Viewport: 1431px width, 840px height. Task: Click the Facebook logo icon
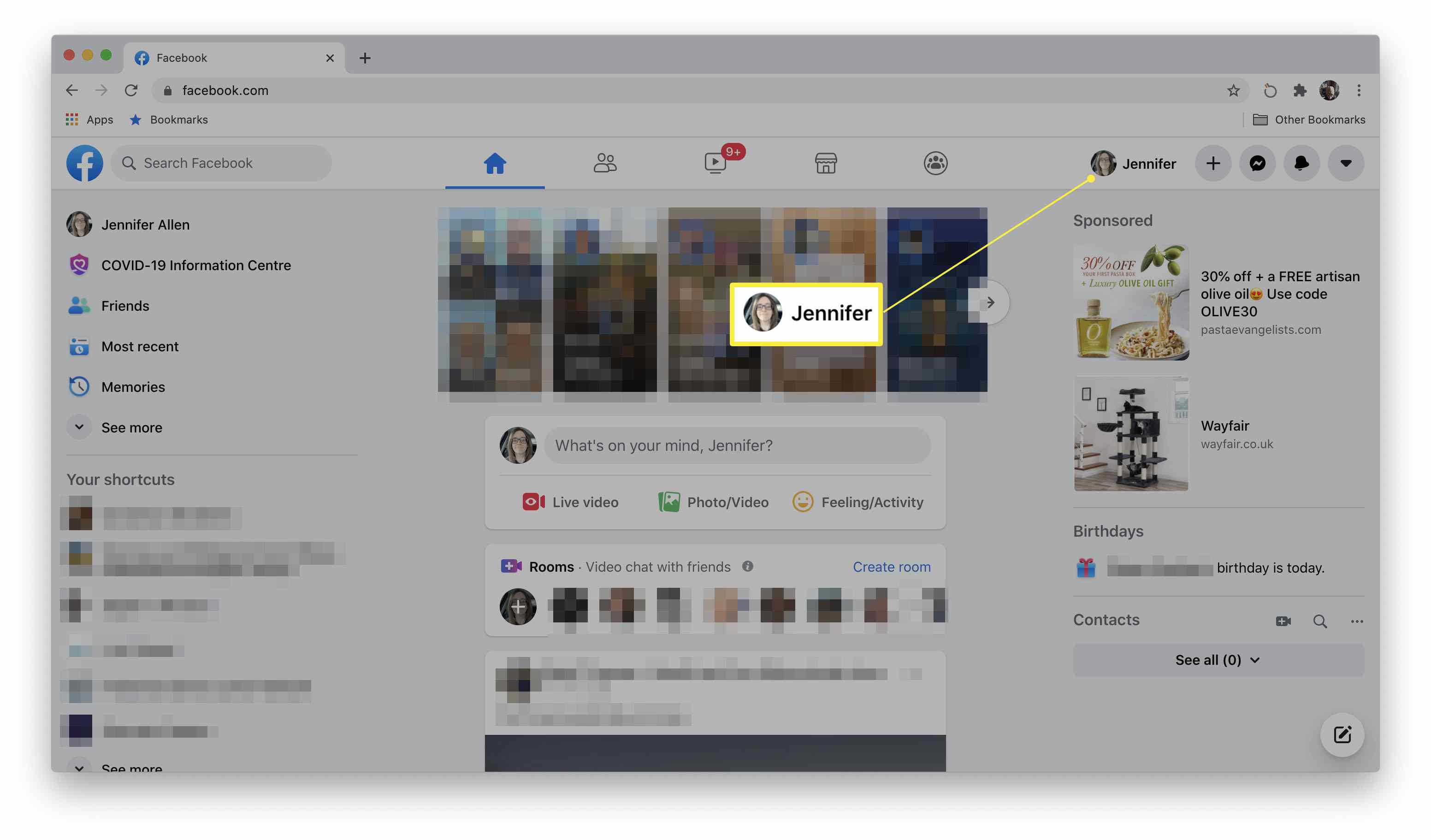(85, 164)
